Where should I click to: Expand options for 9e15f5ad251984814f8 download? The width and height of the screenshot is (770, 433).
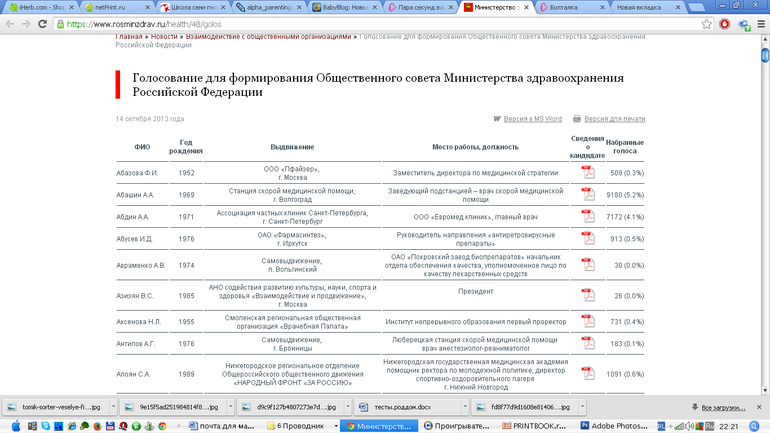(x=230, y=407)
